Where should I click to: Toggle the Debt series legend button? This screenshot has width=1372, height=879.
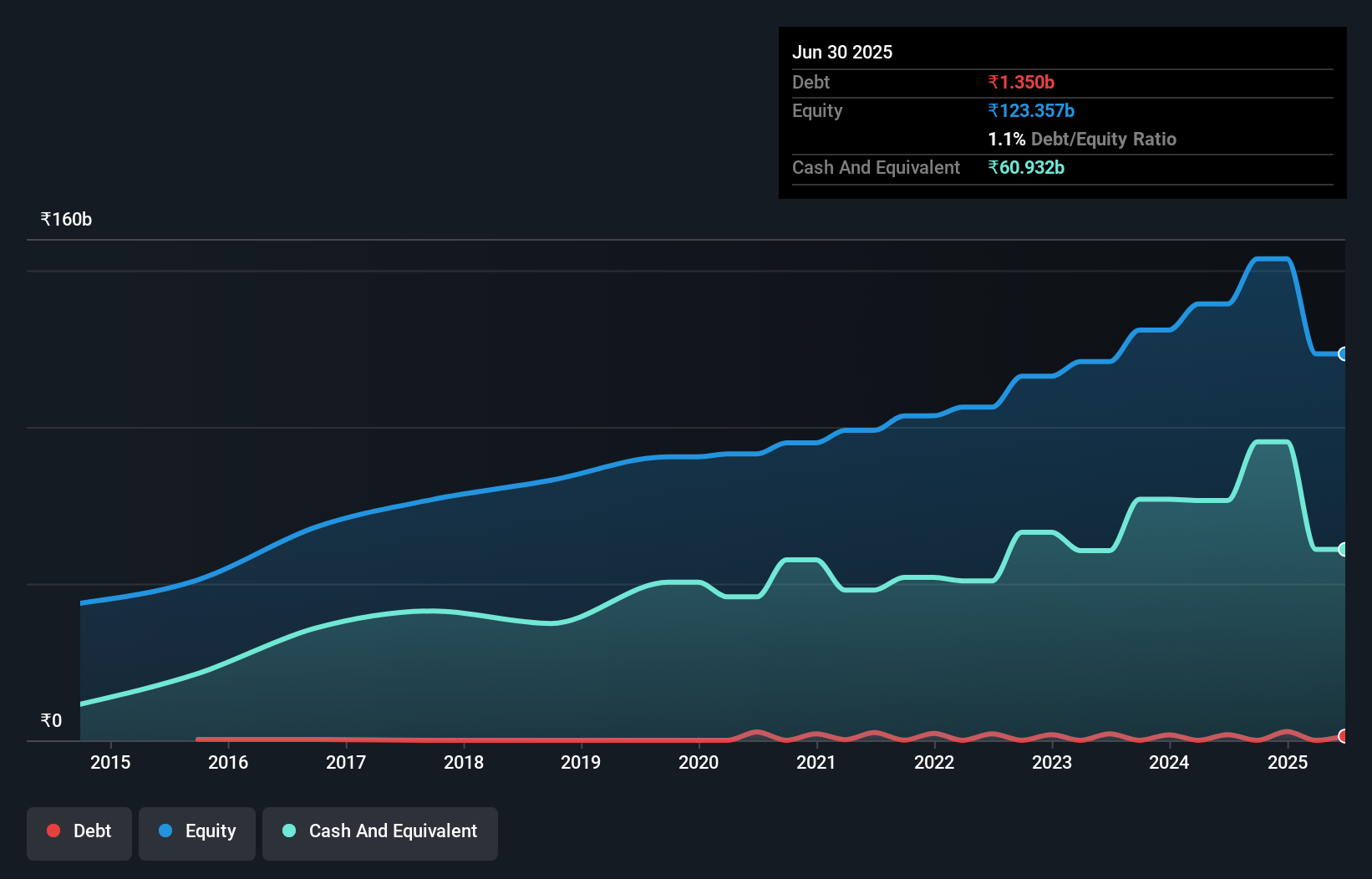pos(79,833)
